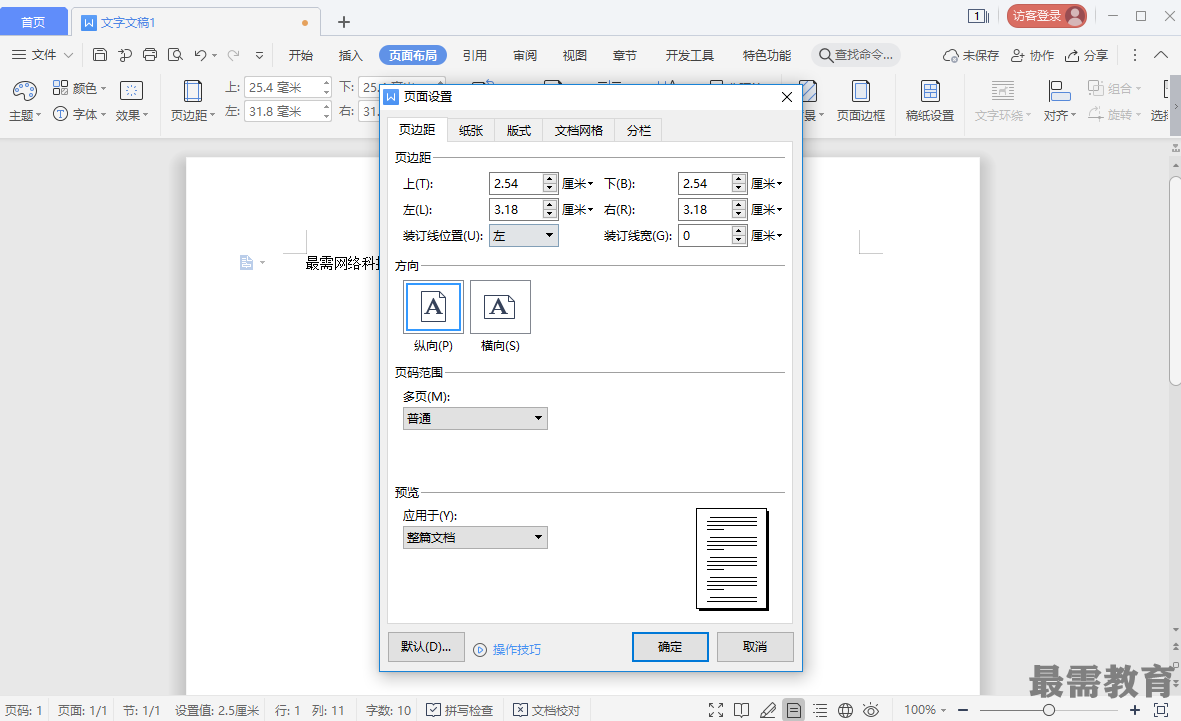
Task: Open the tips (操作技巧) link
Action: [x=517, y=649]
